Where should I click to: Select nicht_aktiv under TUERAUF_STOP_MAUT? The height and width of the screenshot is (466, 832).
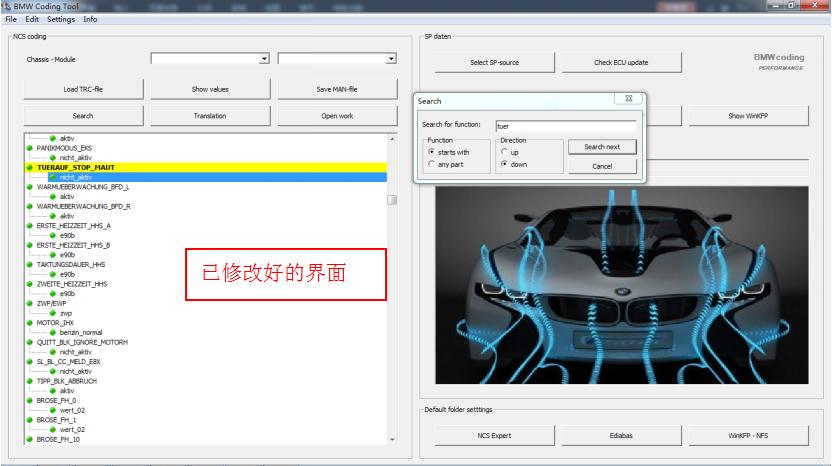pos(75,177)
